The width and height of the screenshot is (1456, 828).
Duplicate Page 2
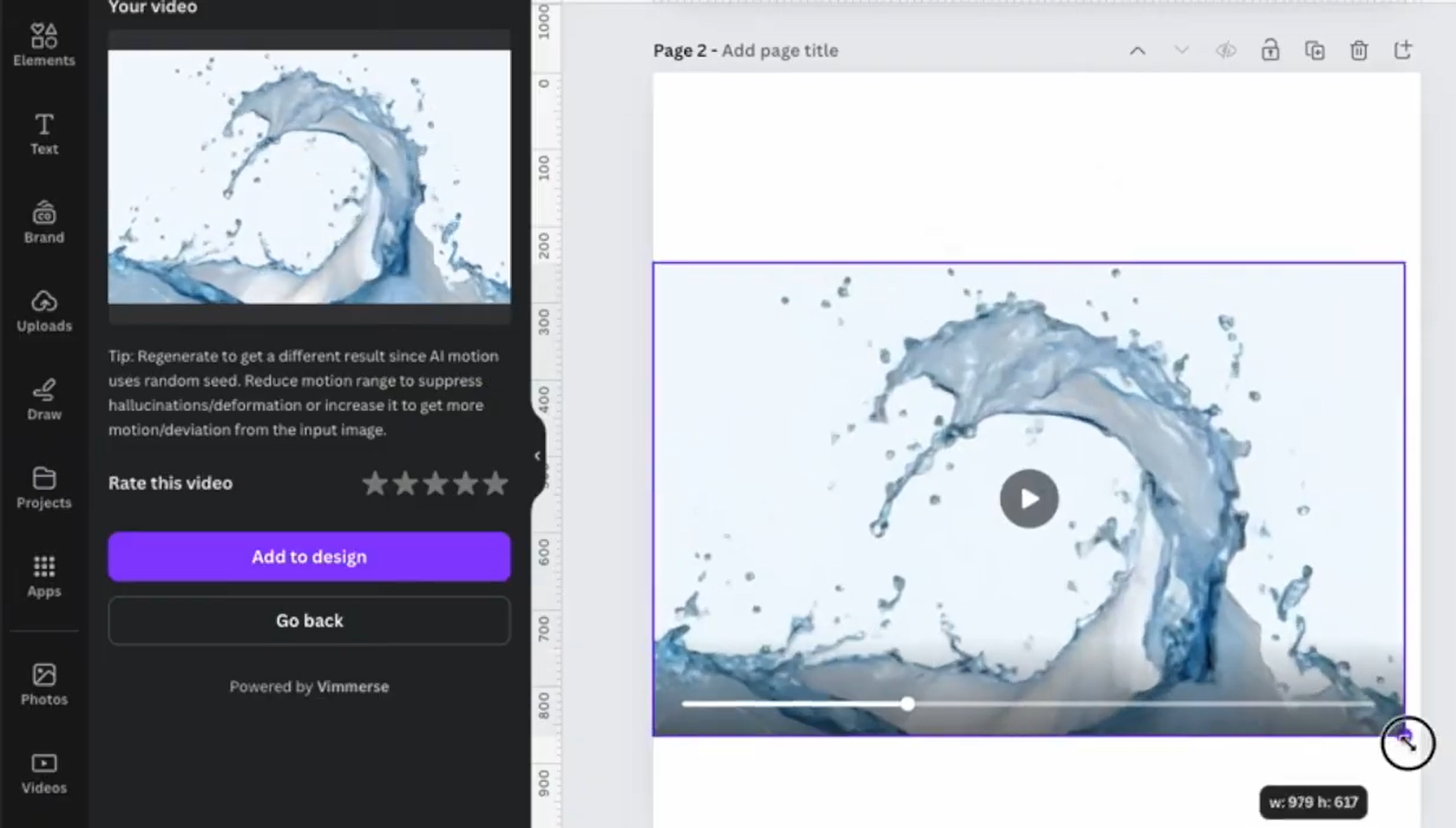pyautogui.click(x=1315, y=50)
